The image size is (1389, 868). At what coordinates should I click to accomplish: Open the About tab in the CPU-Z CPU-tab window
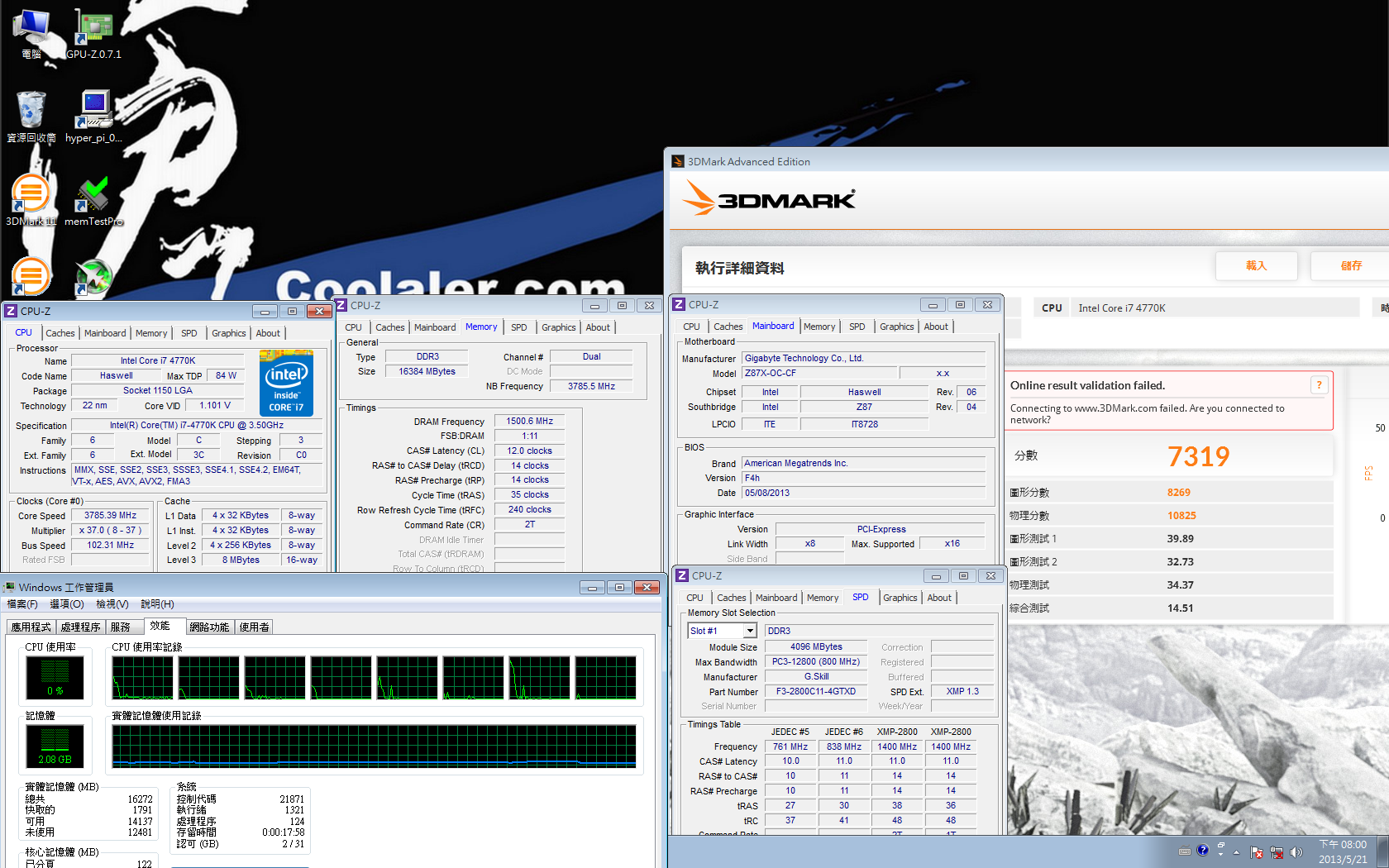coord(268,333)
